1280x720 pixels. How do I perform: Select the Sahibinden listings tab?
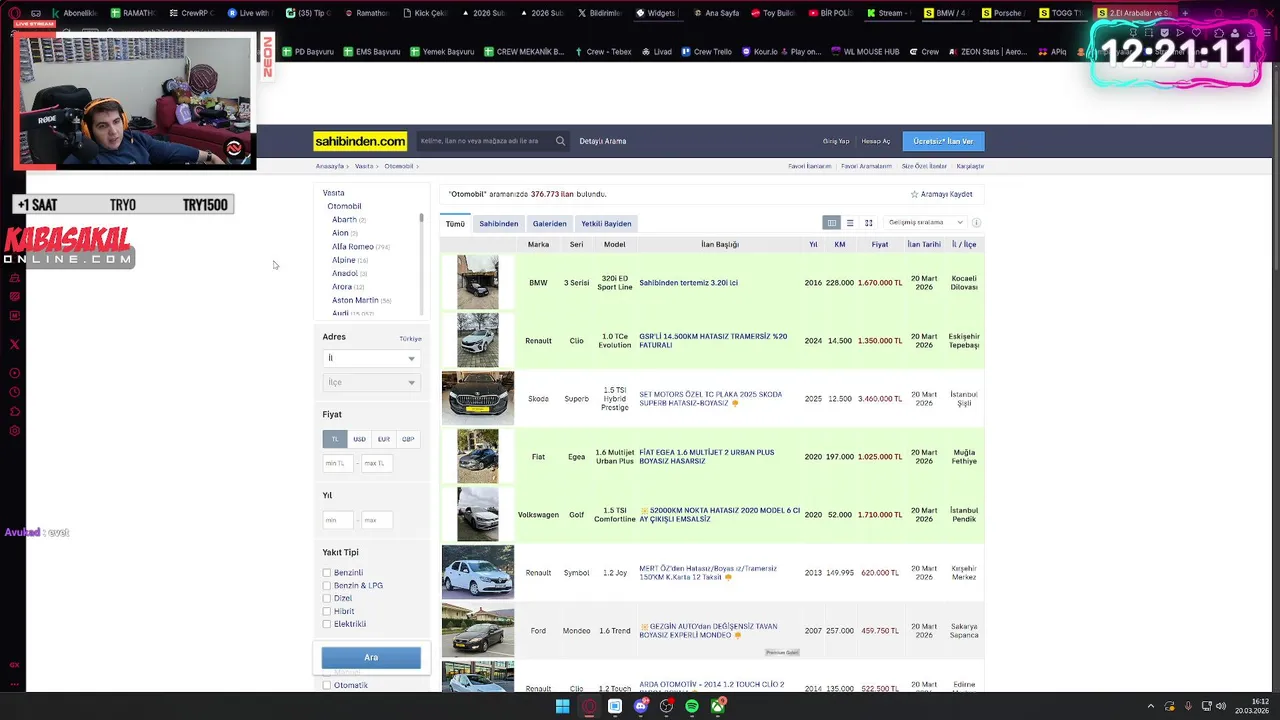click(x=498, y=224)
